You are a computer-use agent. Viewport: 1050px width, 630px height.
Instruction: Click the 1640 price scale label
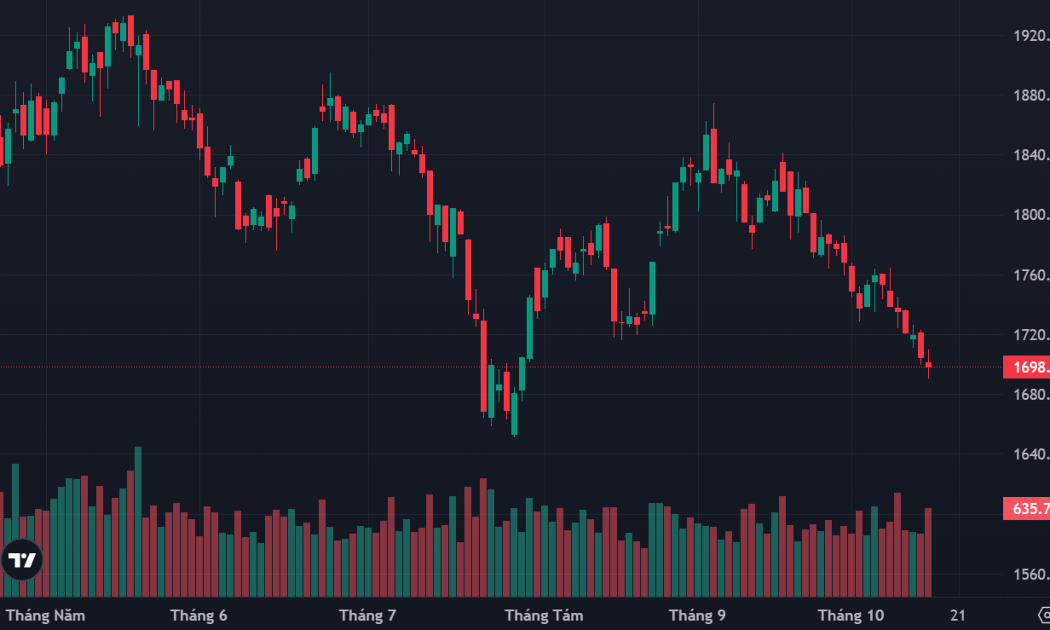[1031, 454]
